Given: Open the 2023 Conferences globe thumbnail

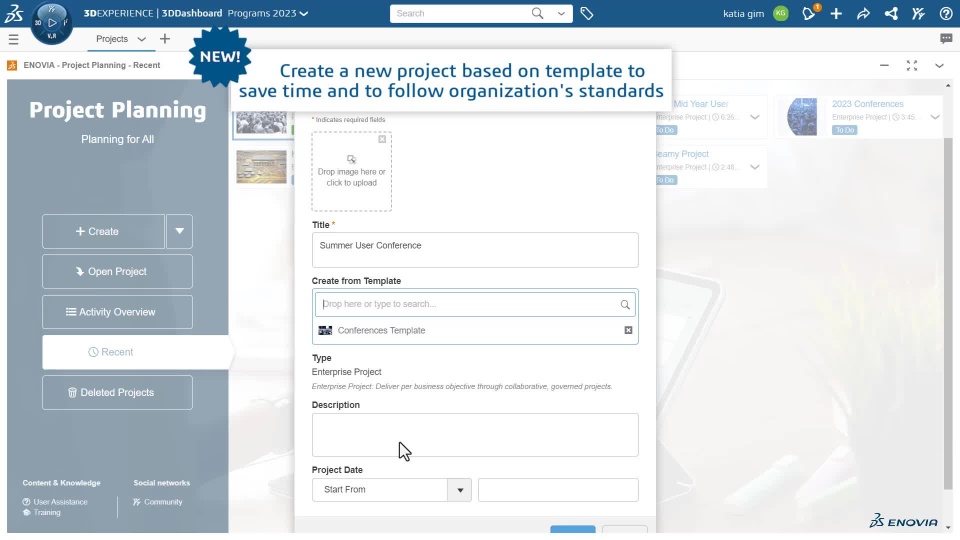Looking at the screenshot, I should click(801, 117).
